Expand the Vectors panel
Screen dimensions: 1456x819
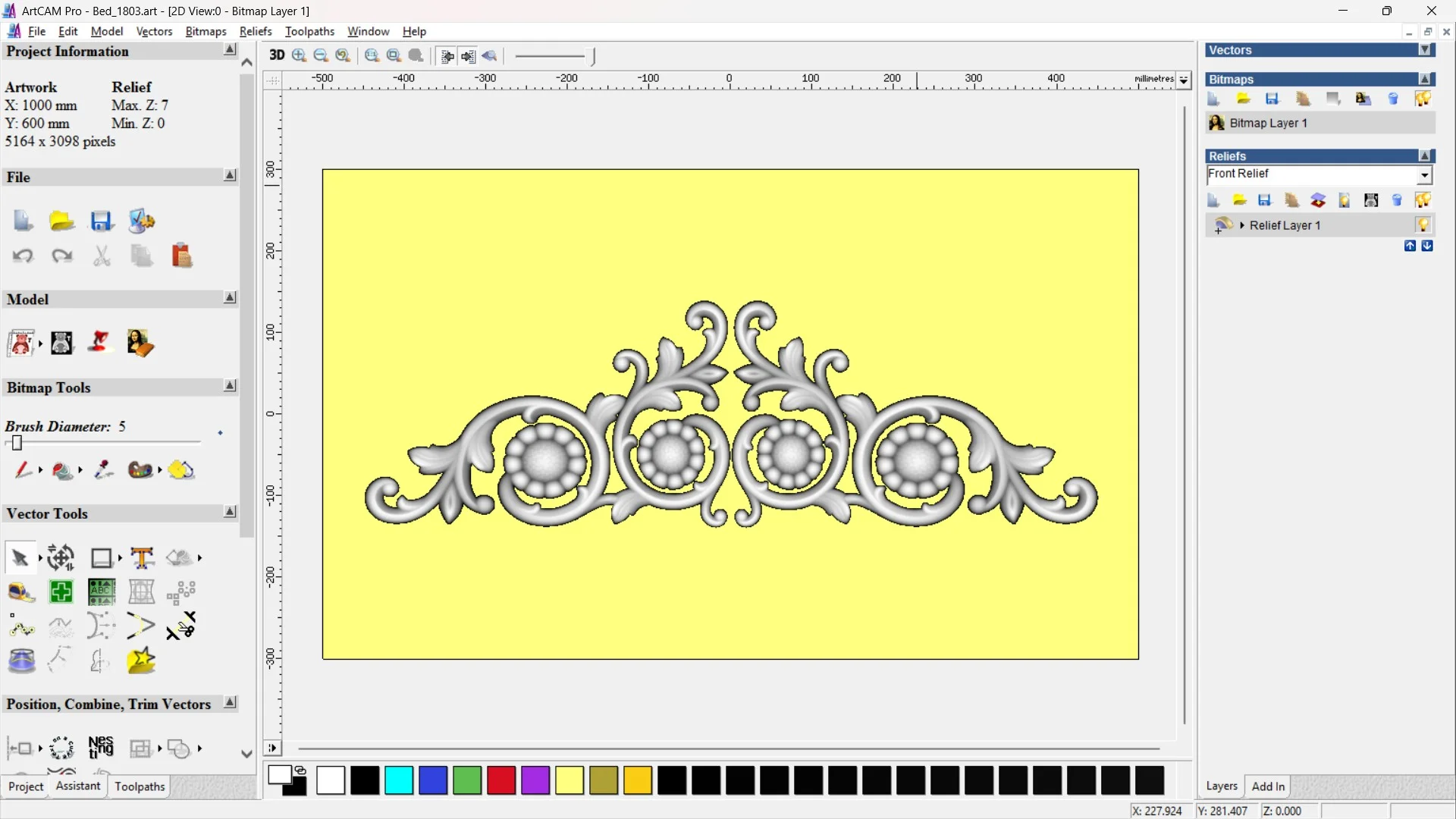point(1425,50)
